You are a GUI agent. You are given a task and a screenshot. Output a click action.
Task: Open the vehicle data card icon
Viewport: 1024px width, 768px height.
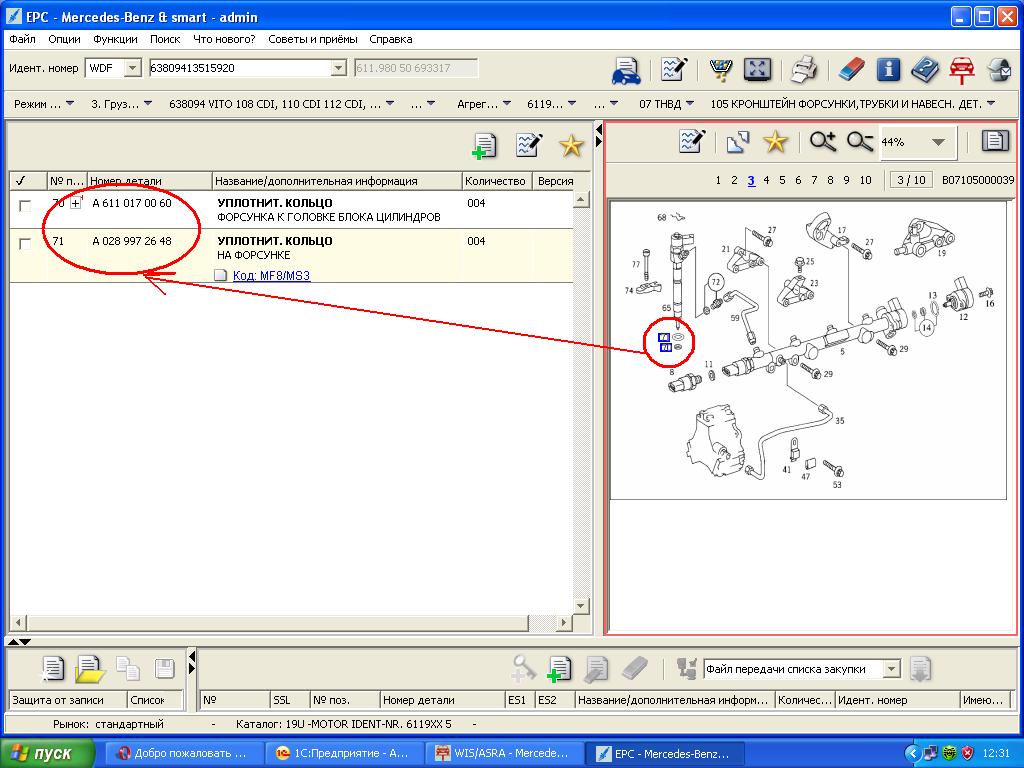(x=626, y=70)
